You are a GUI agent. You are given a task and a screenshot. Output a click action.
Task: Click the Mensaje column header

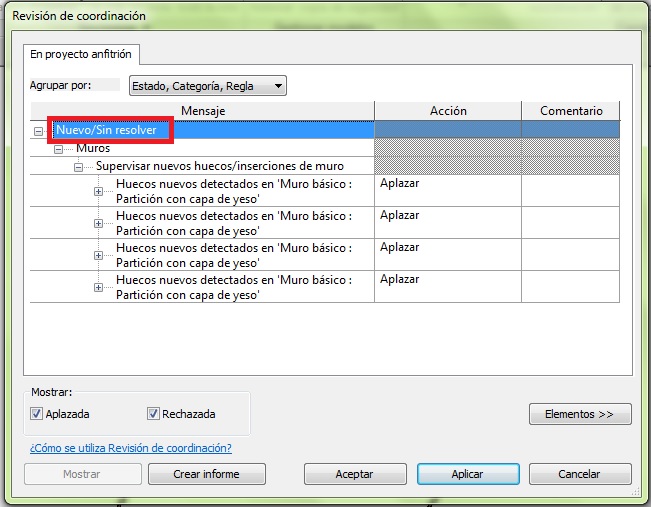pos(203,111)
